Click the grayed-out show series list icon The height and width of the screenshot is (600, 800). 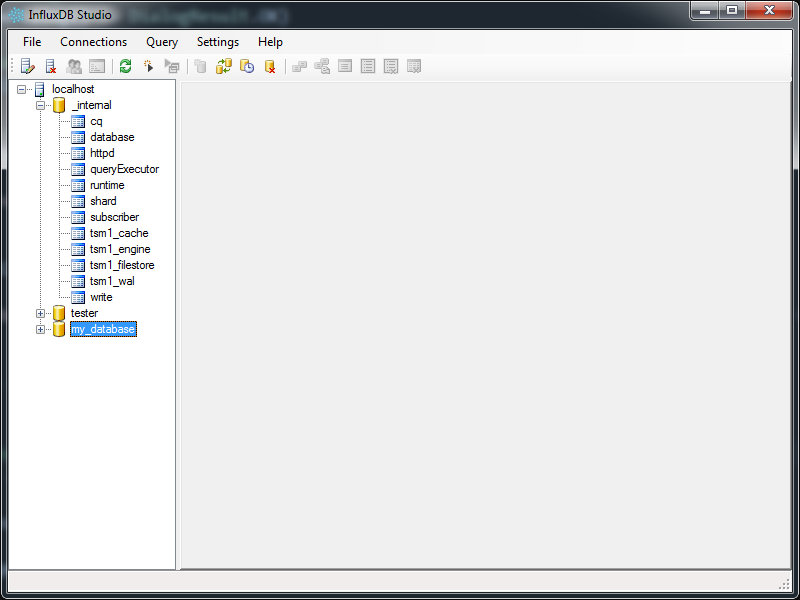click(x=368, y=66)
